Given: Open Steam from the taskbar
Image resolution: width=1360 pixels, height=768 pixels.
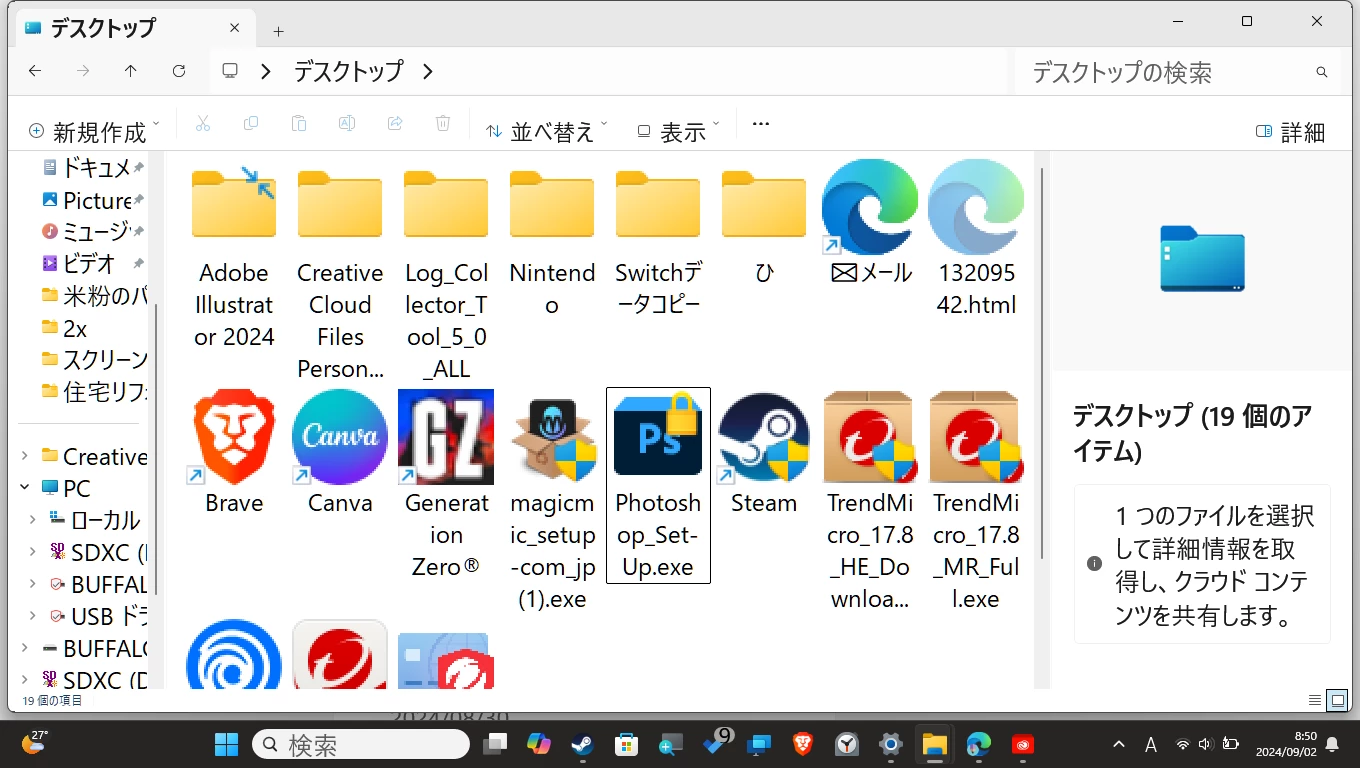Looking at the screenshot, I should [581, 744].
